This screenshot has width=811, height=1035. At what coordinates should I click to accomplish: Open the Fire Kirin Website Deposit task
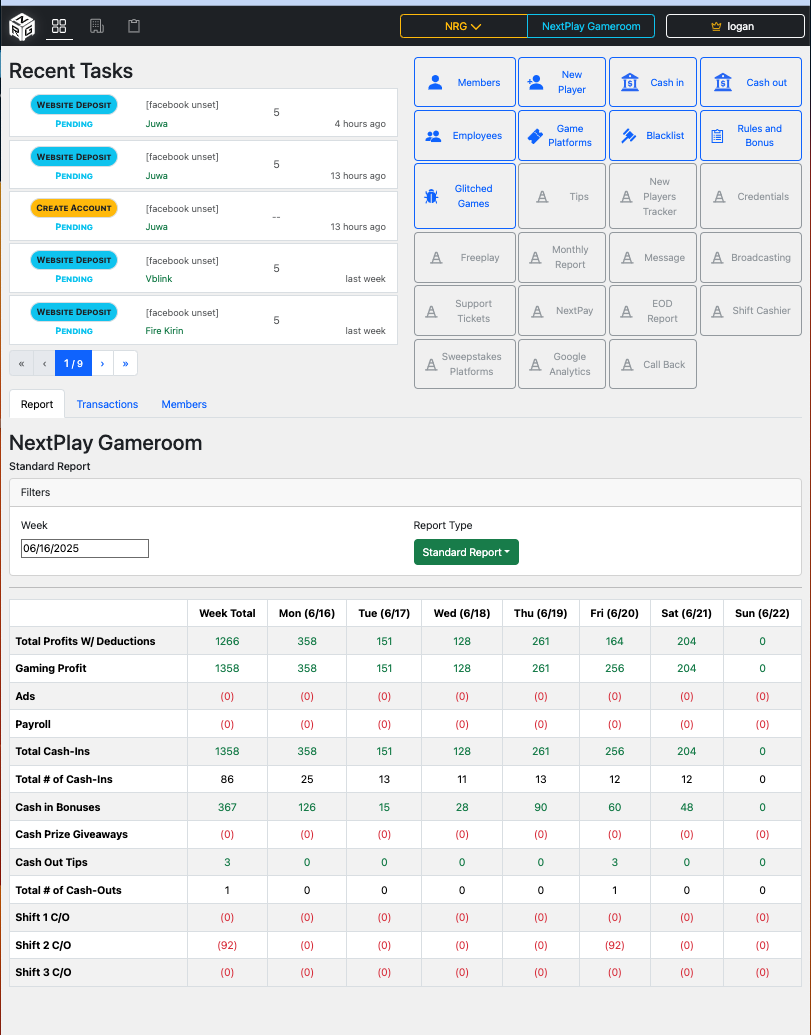click(203, 320)
